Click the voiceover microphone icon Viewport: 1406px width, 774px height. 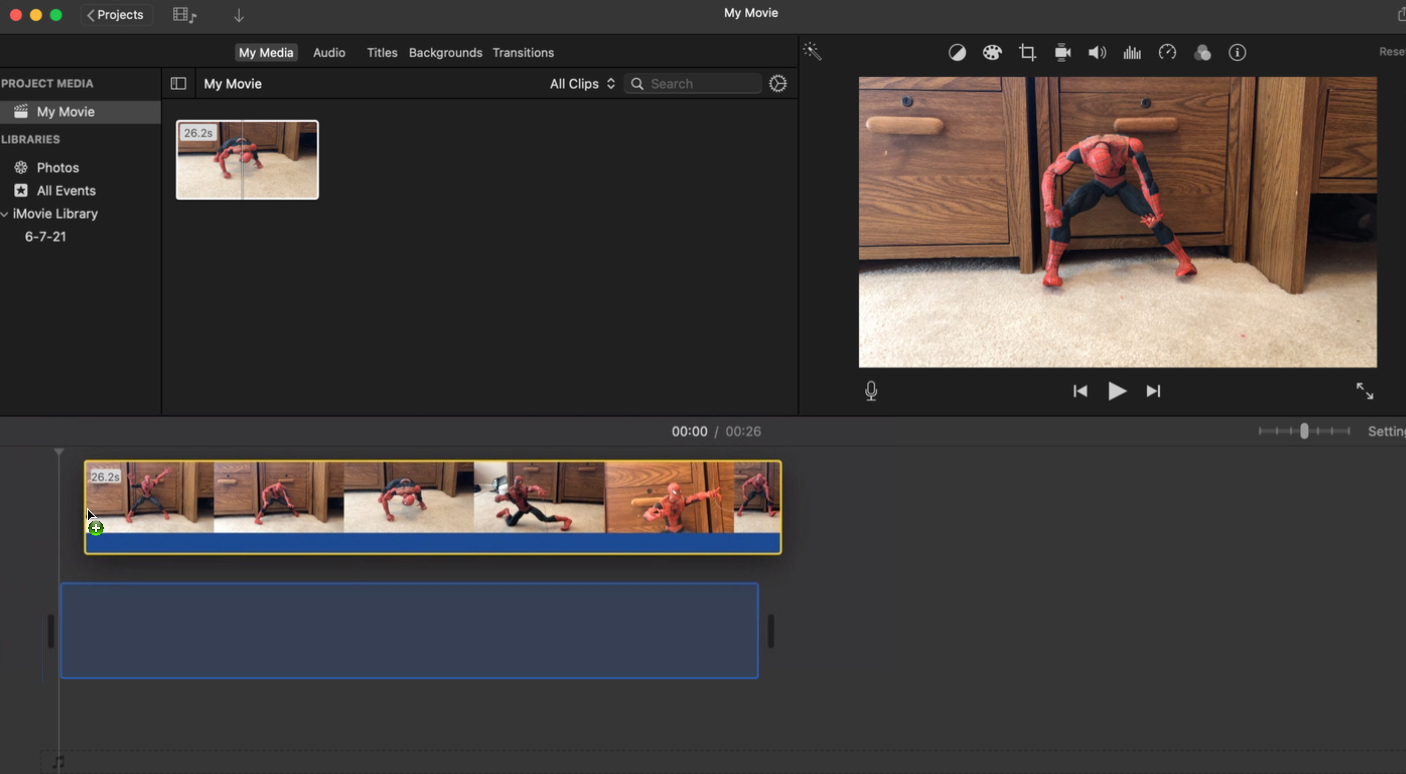click(871, 392)
